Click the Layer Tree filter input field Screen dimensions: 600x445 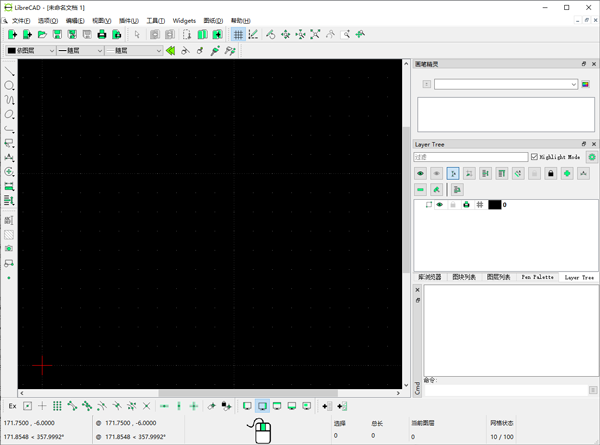[x=470, y=157]
